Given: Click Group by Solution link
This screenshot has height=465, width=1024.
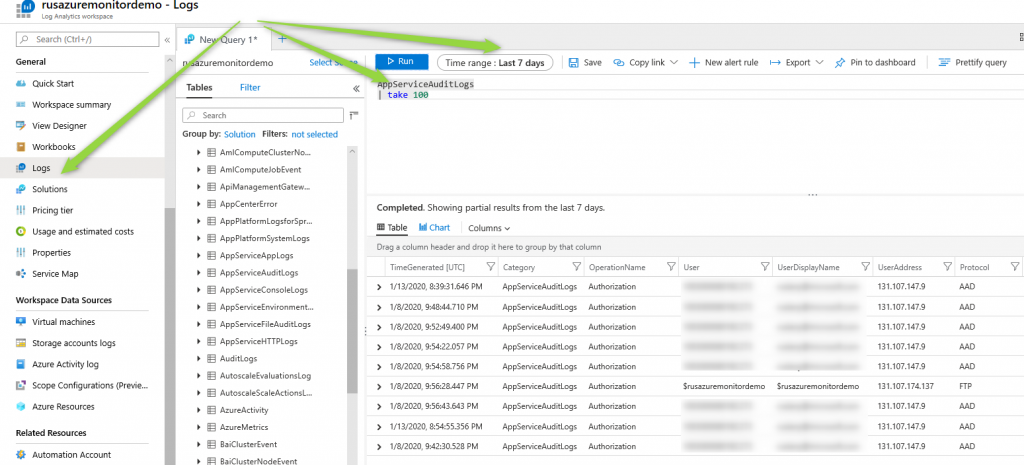Looking at the screenshot, I should coord(240,134).
